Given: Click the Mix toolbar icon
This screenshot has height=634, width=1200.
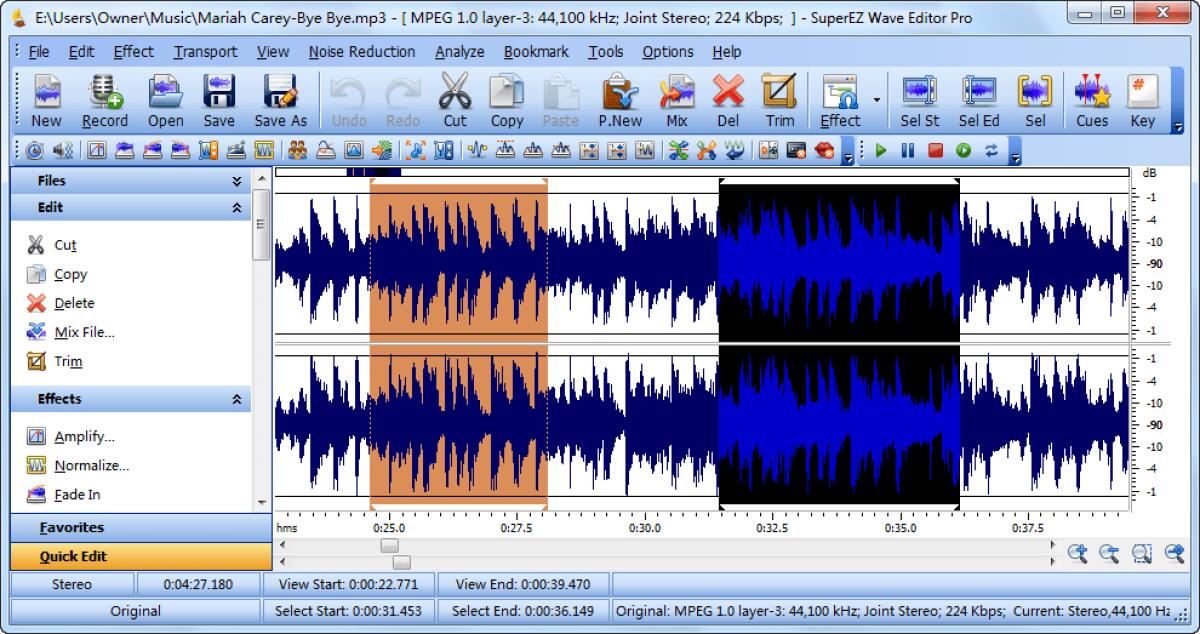Looking at the screenshot, I should [678, 99].
